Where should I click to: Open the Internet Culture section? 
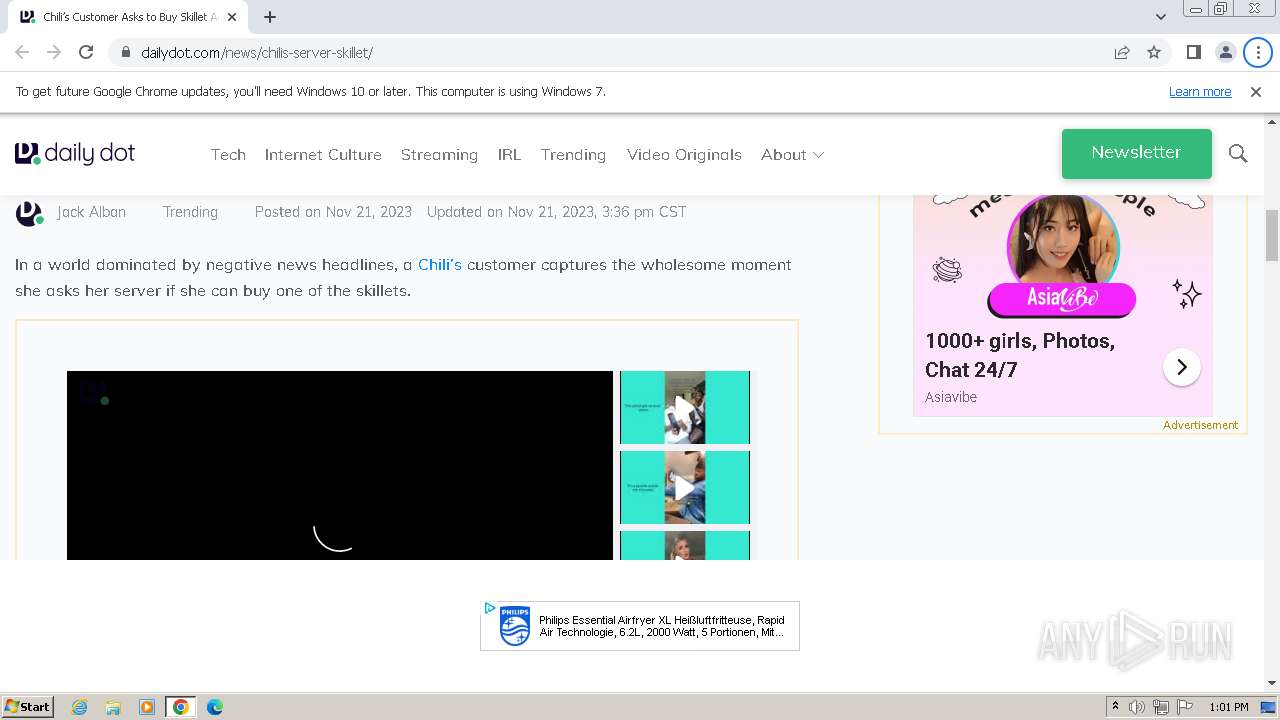[x=323, y=154]
